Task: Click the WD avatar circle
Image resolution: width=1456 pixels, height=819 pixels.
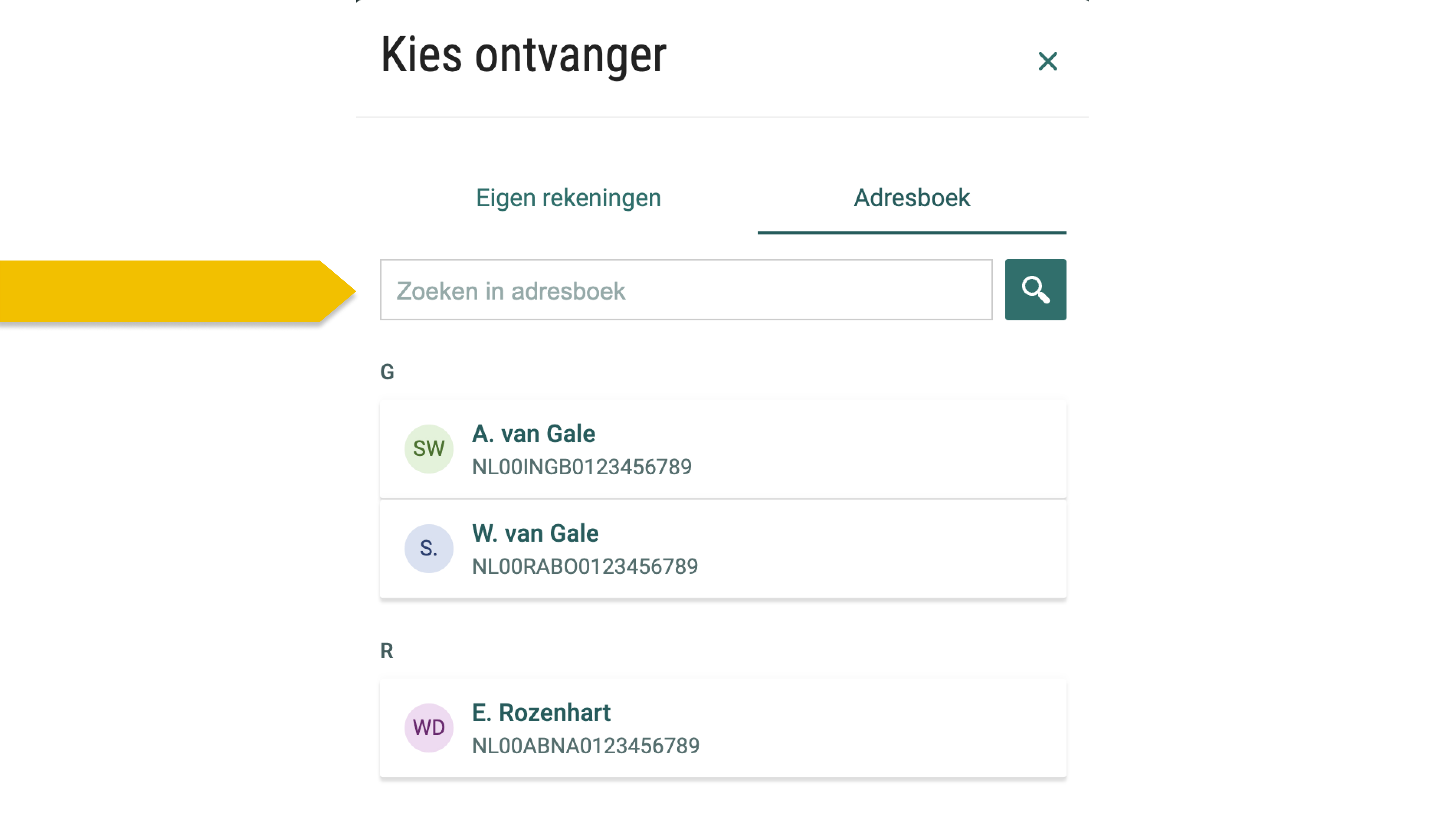Action: point(429,727)
